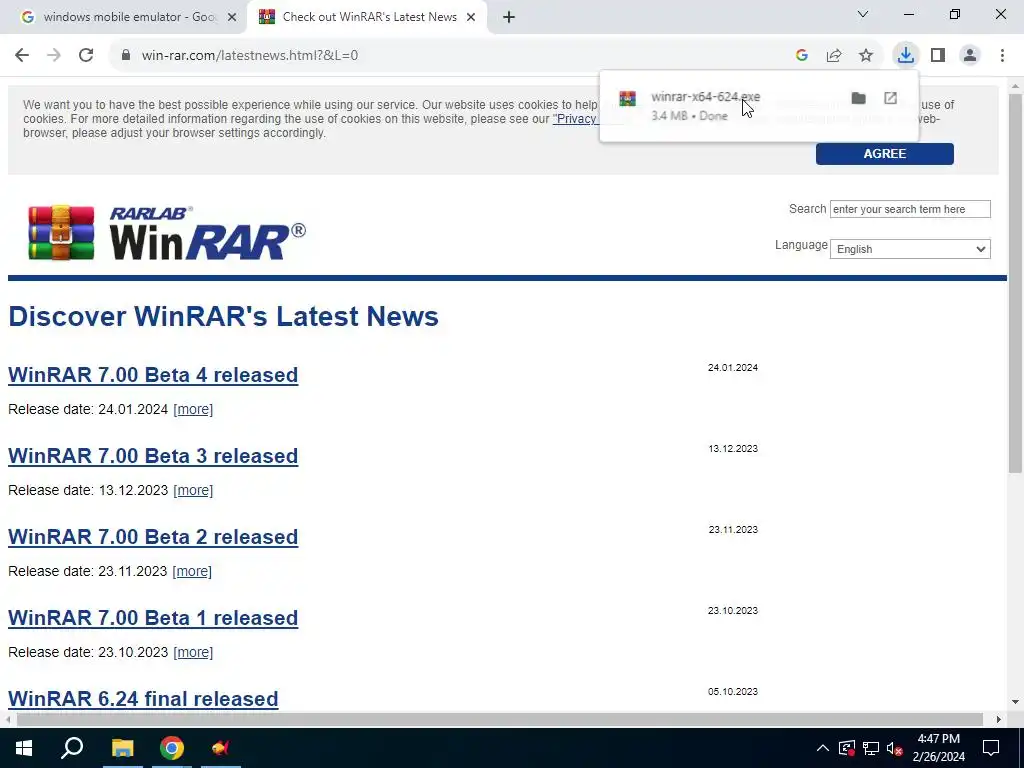Click the fish app icon on taskbar
Image resolution: width=1024 pixels, height=768 pixels.
tap(221, 748)
